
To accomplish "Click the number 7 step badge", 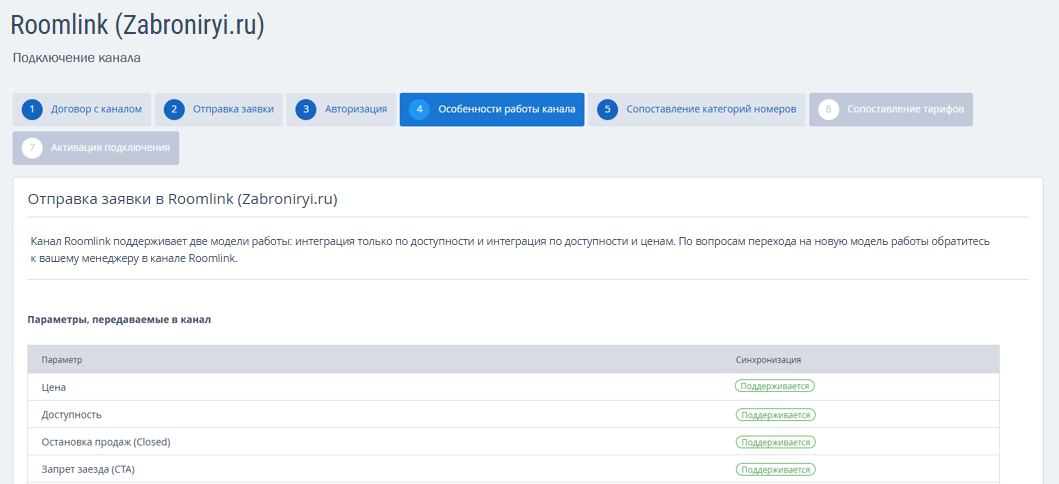I will point(32,148).
